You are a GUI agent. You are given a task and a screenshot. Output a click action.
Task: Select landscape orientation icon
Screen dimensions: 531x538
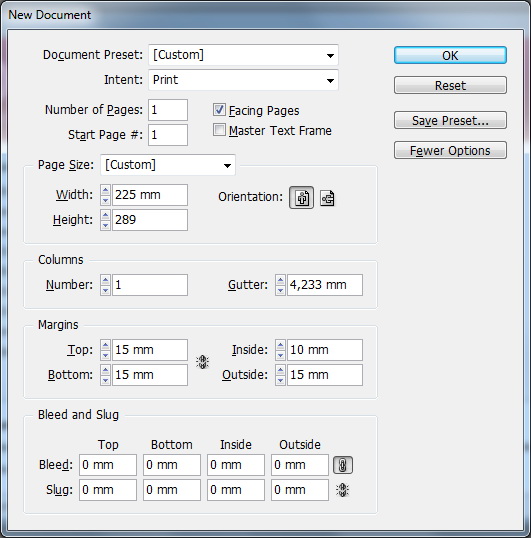327,198
